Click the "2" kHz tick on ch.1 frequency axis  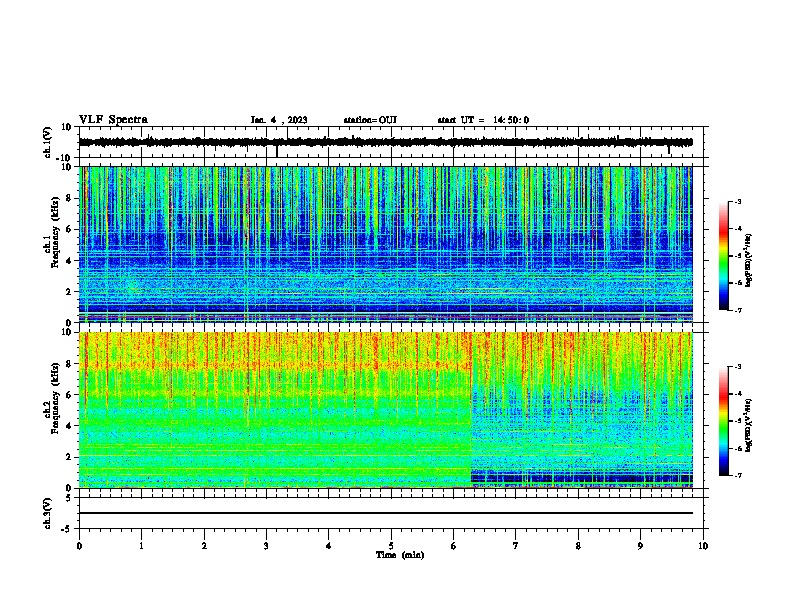point(69,292)
